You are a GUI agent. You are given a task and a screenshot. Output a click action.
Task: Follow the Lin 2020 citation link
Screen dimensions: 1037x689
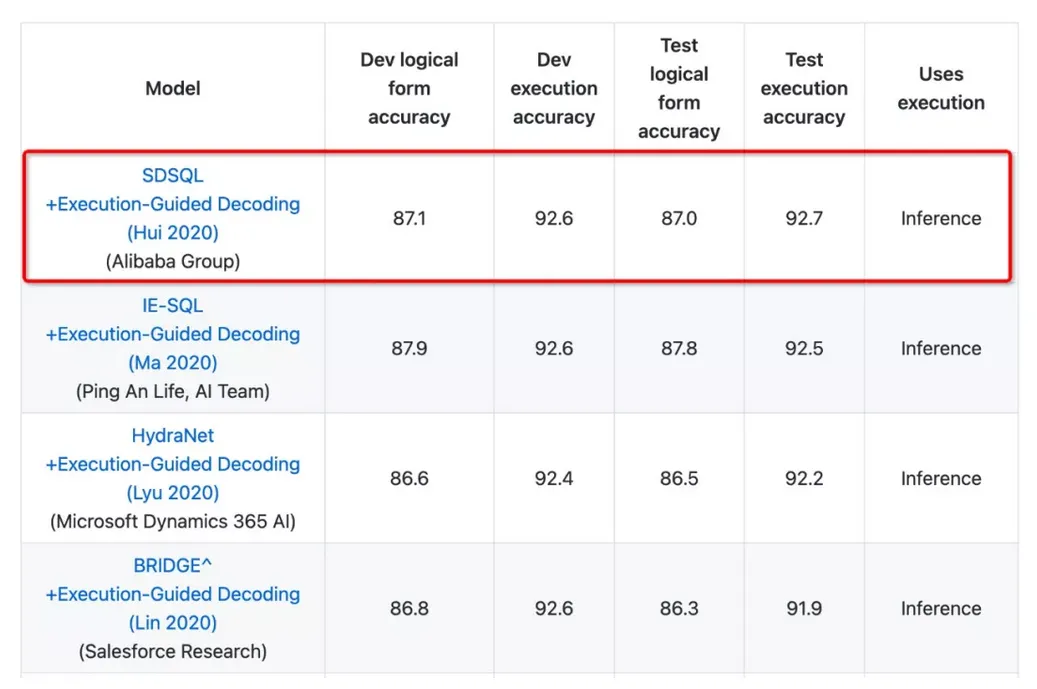pyautogui.click(x=173, y=622)
